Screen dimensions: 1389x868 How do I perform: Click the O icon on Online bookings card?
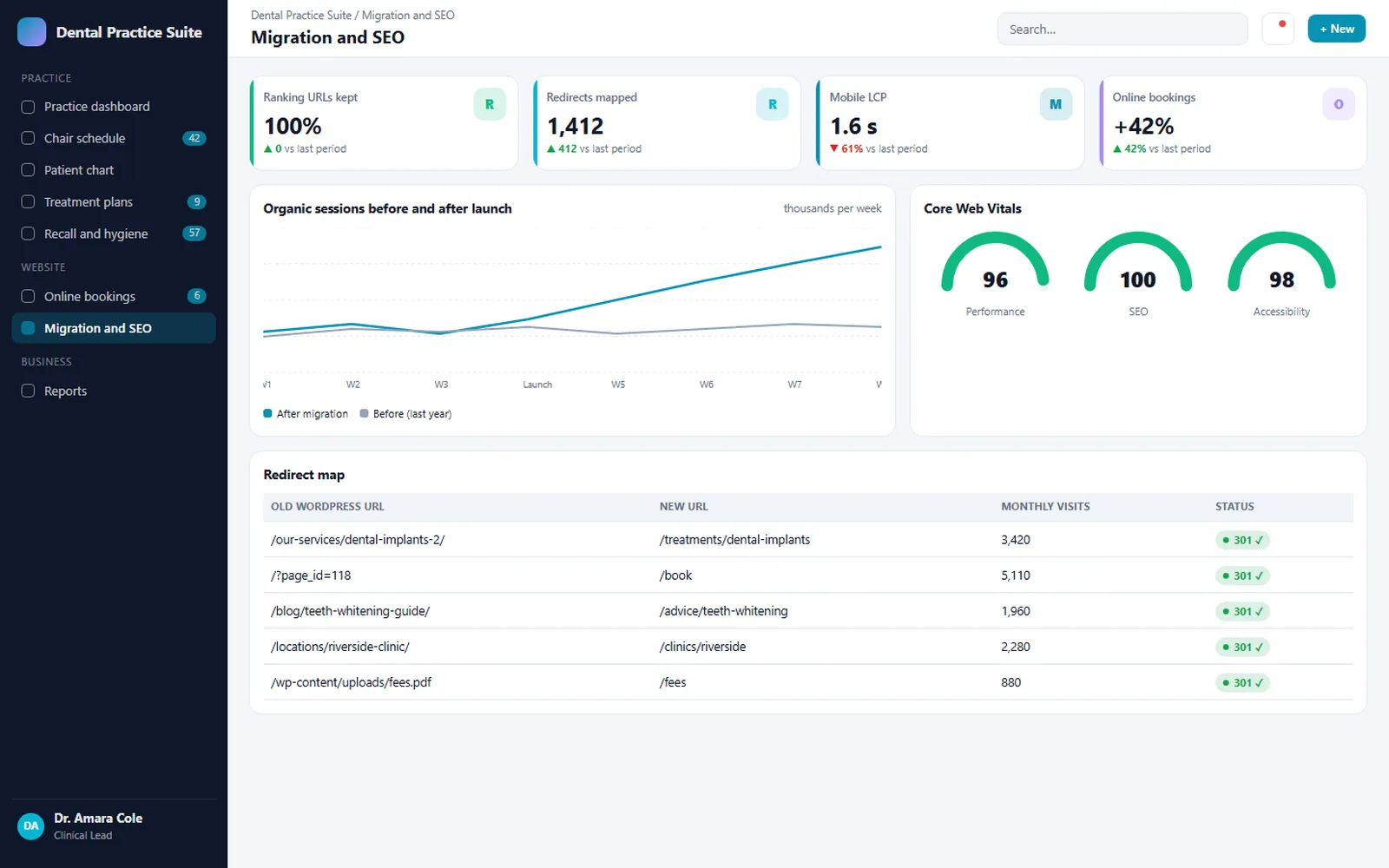[1339, 104]
